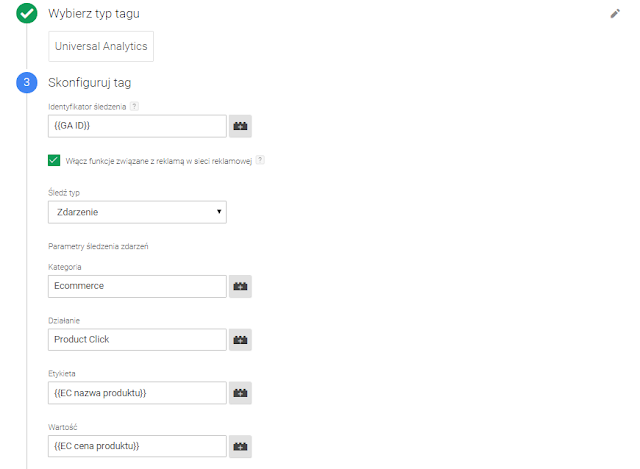Select the Universal Analytics tag type

101,46
